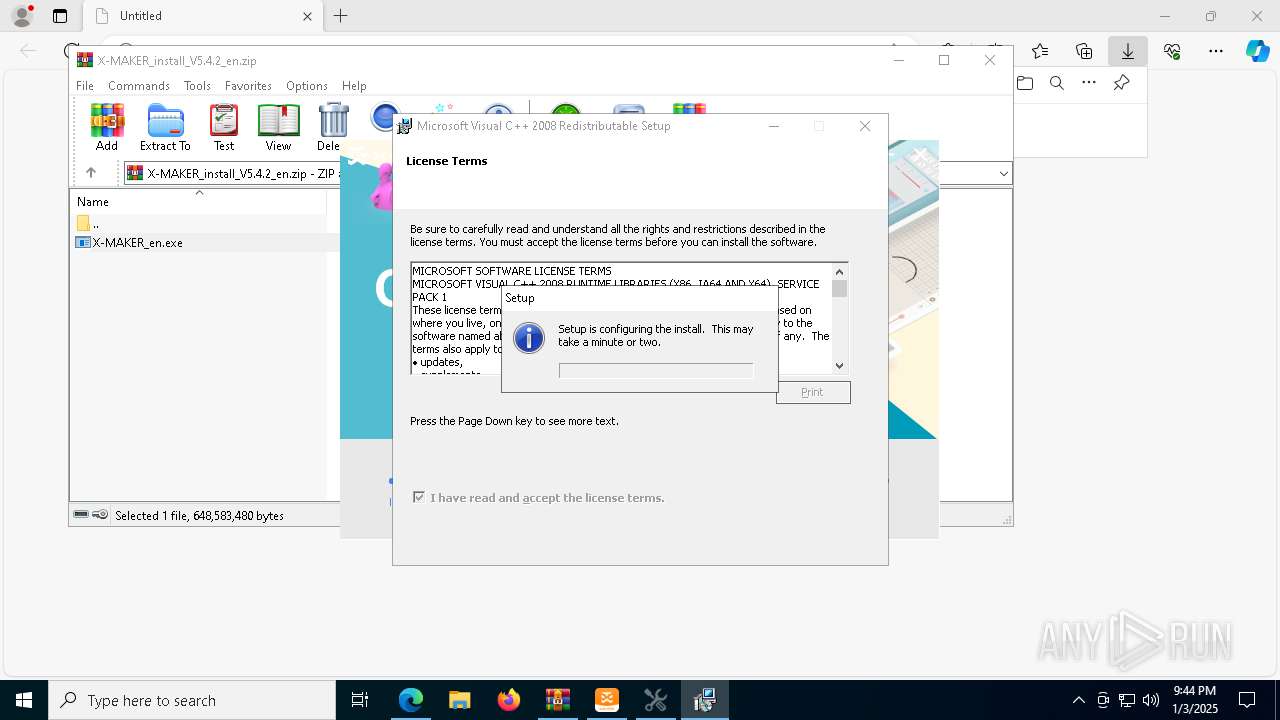
Task: Open Microsoft Edge from the taskbar
Action: click(411, 700)
